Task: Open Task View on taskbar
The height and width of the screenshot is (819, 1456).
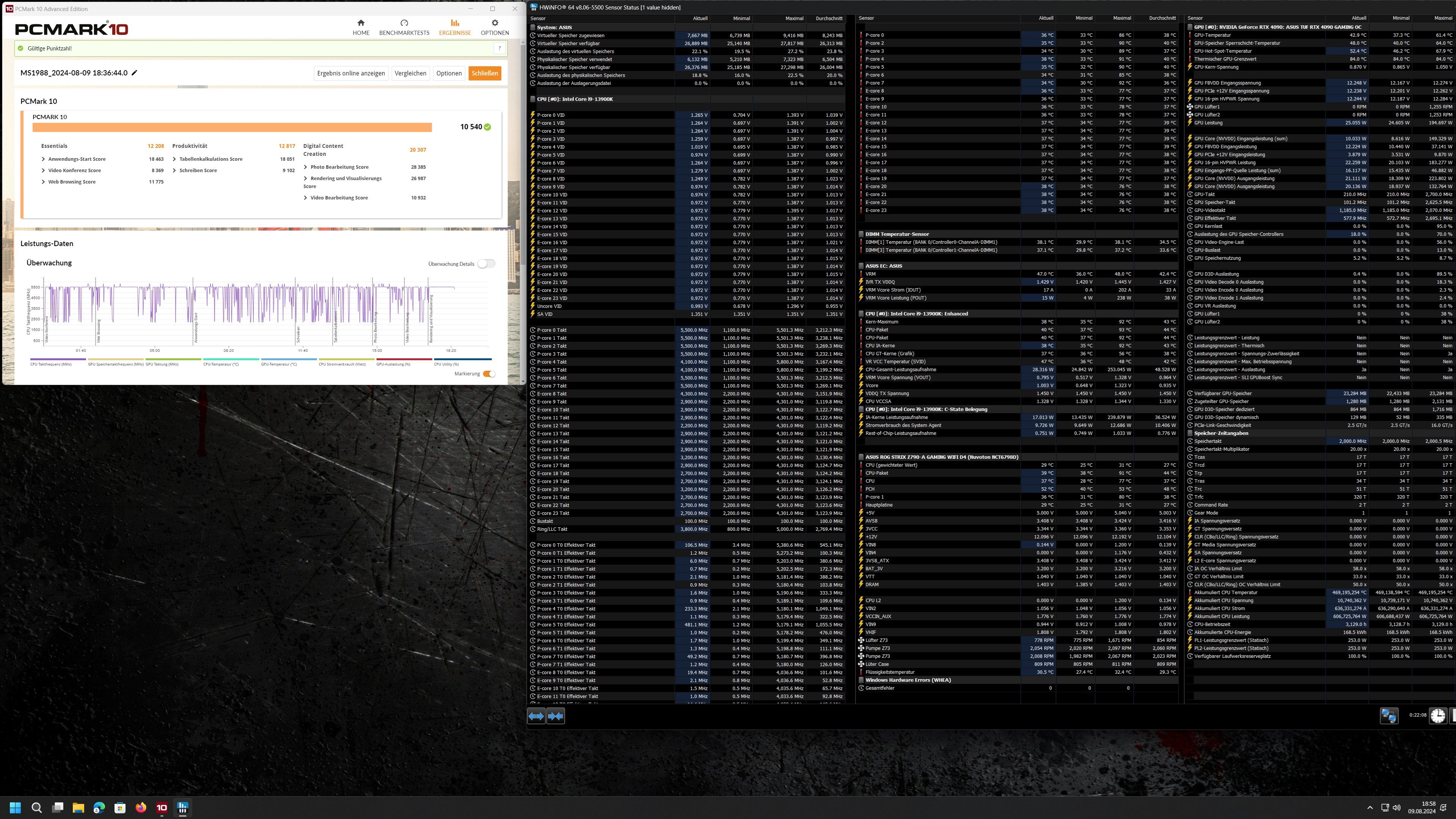Action: tap(58, 808)
